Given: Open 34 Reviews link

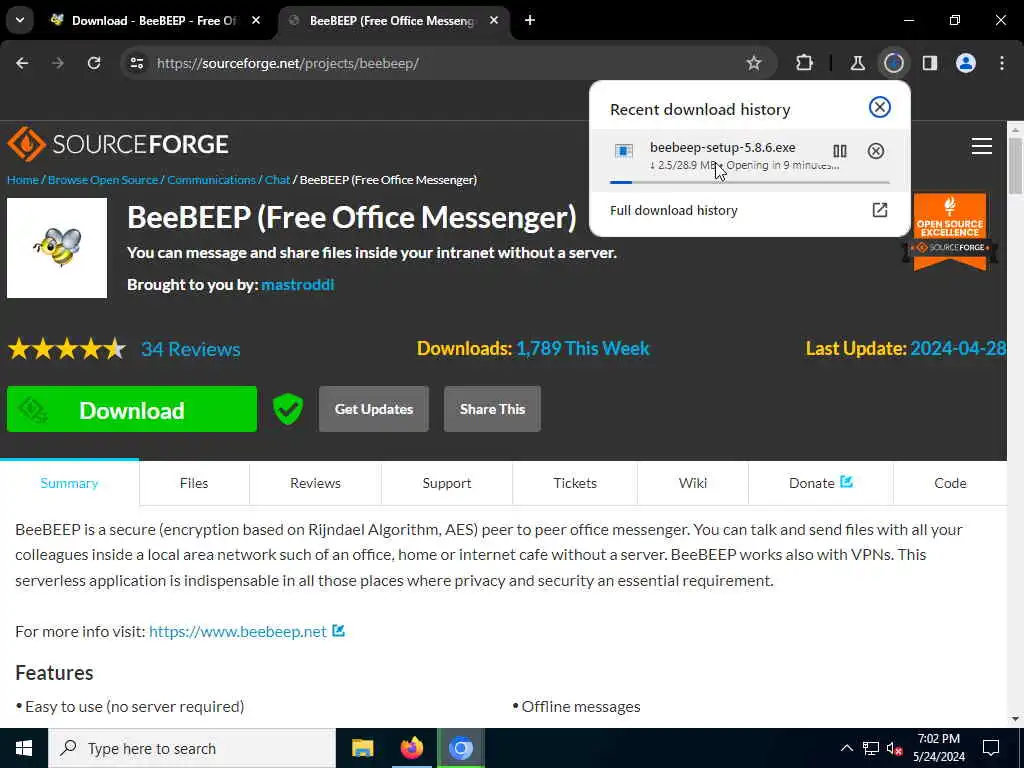Looking at the screenshot, I should point(191,349).
